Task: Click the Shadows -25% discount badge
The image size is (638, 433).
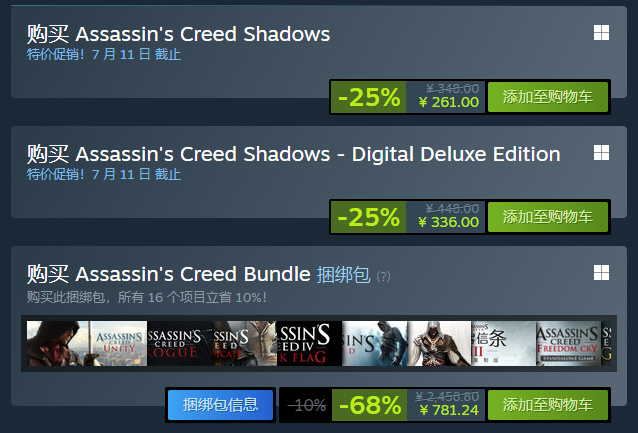Action: [x=368, y=98]
